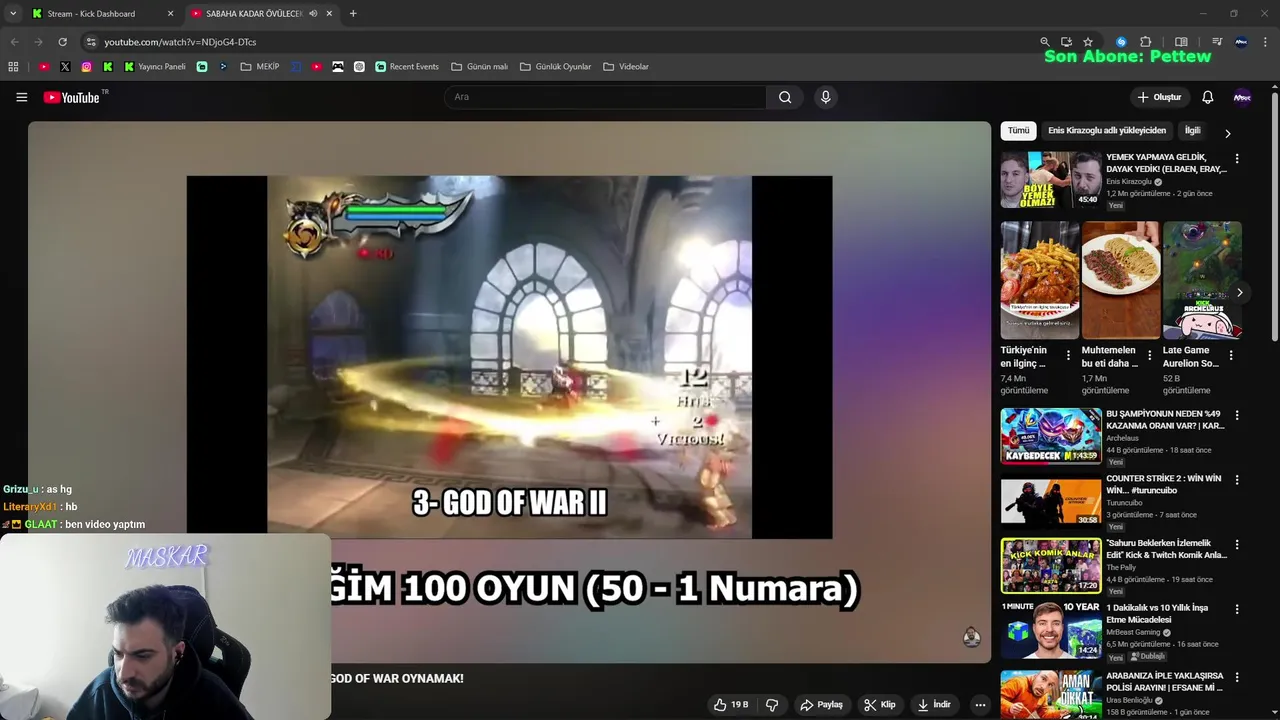Open options for 1 Dakikalık vs 10 Yıllık video

coord(1237,609)
